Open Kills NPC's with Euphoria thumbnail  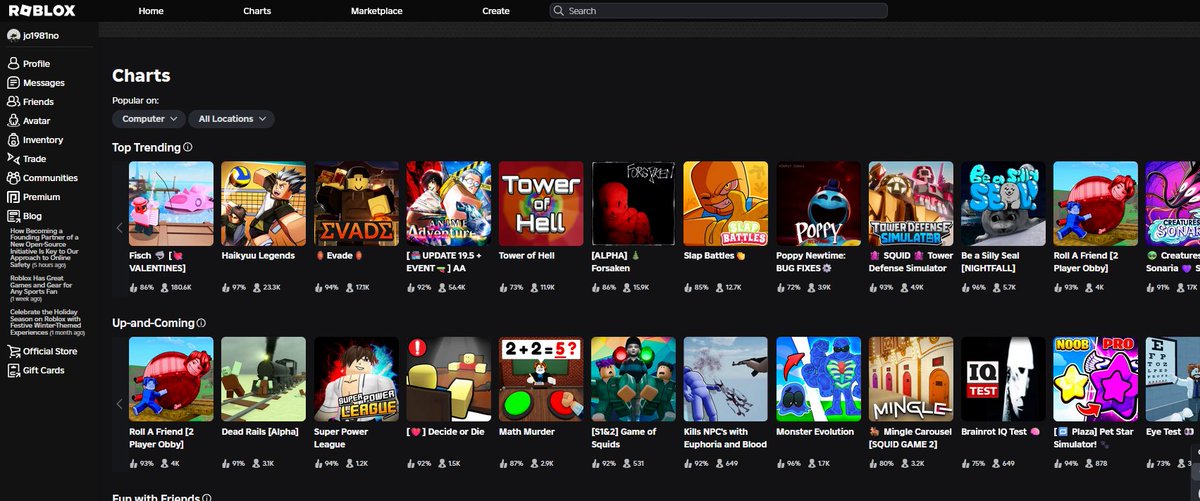pos(726,379)
